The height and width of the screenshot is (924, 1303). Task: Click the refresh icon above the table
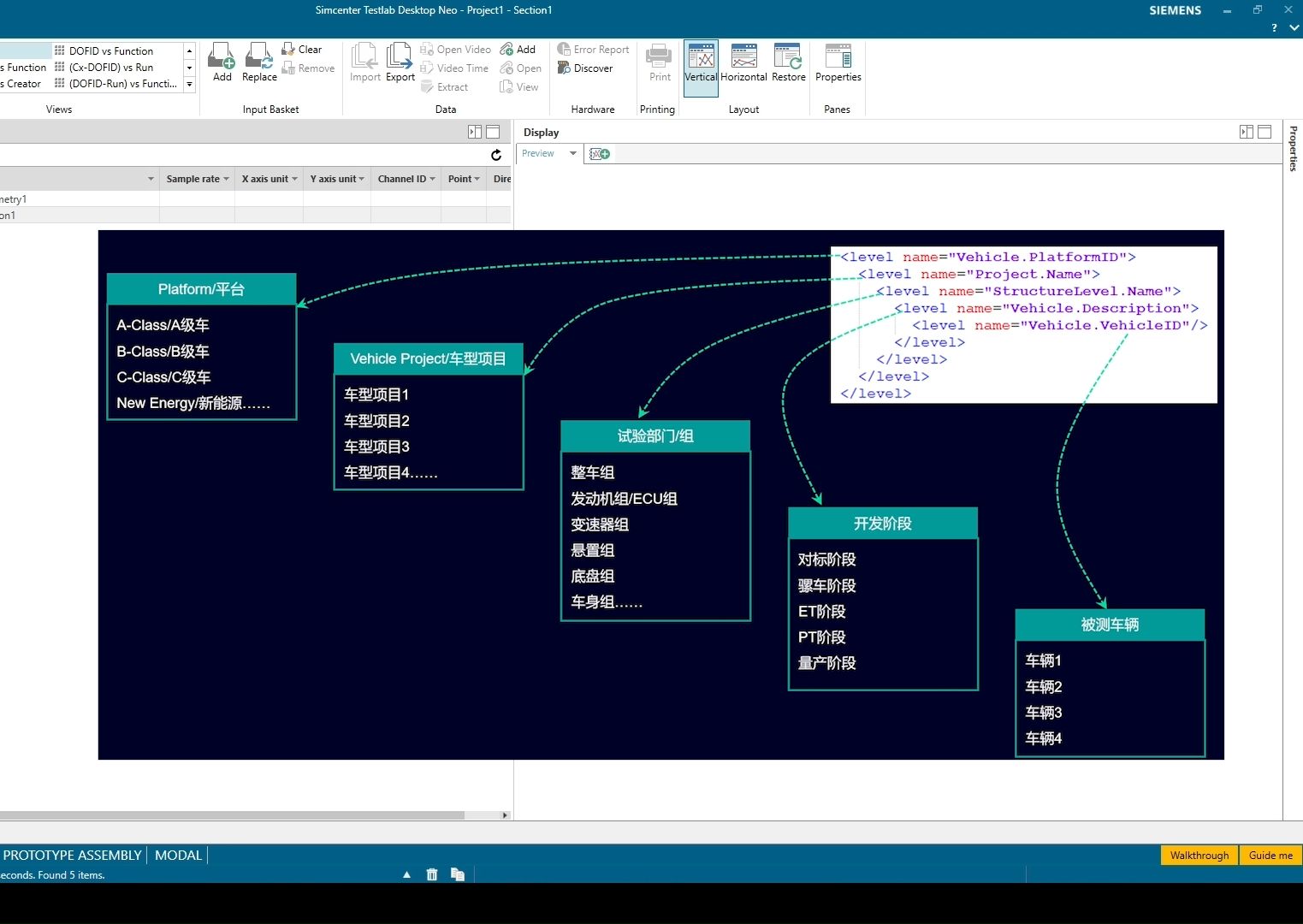tap(496, 155)
